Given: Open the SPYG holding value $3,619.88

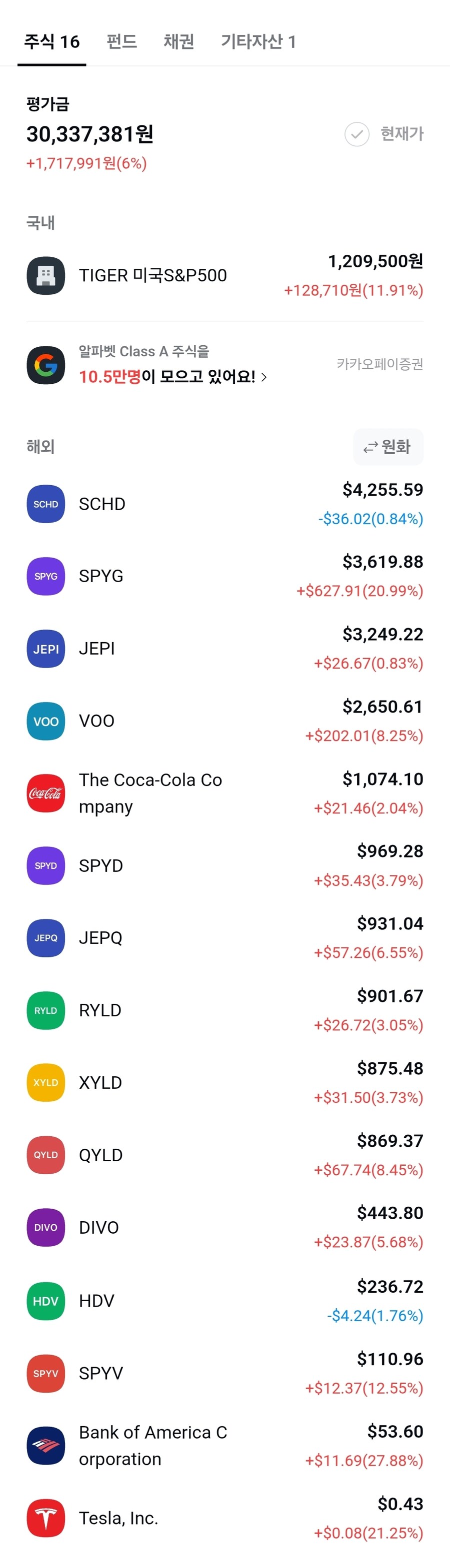Looking at the screenshot, I should click(382, 562).
